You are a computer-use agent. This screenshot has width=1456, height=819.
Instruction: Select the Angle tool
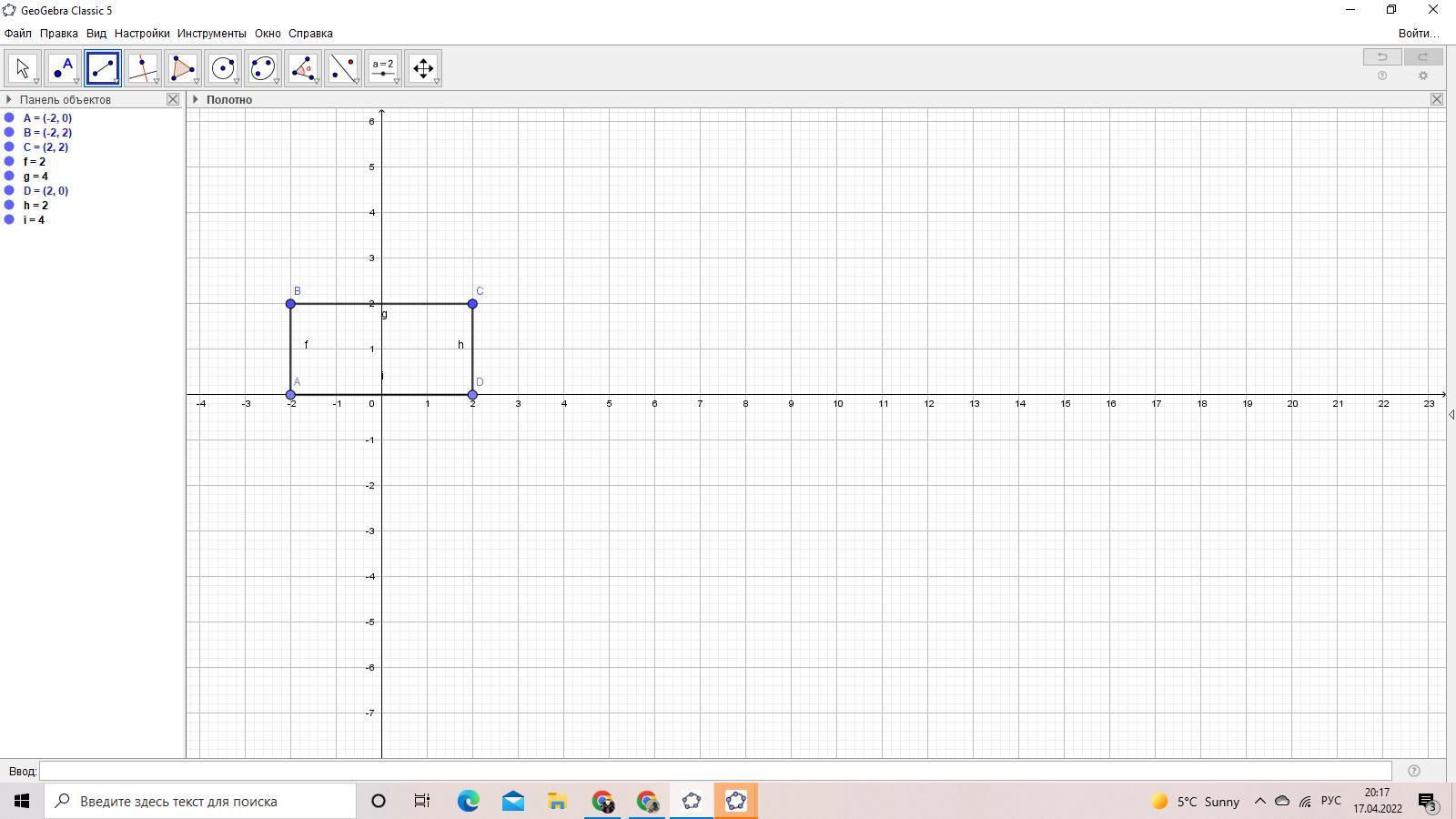(303, 68)
